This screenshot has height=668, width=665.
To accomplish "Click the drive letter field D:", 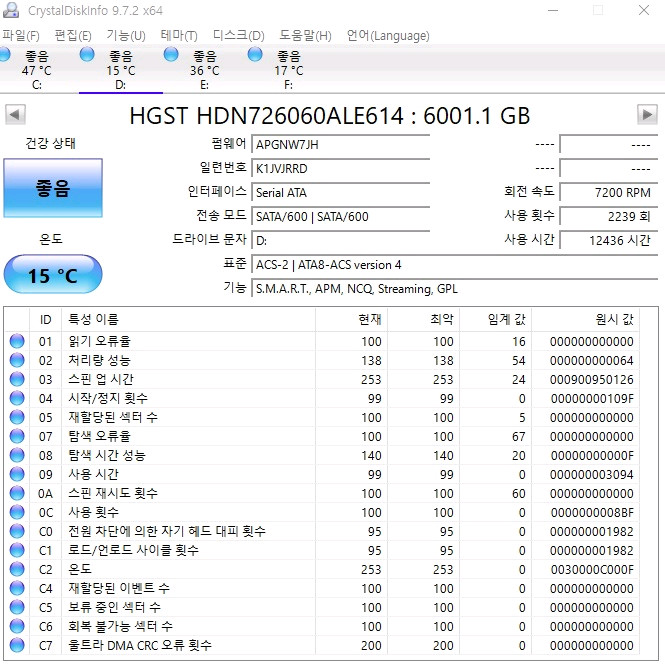I will coord(341,241).
